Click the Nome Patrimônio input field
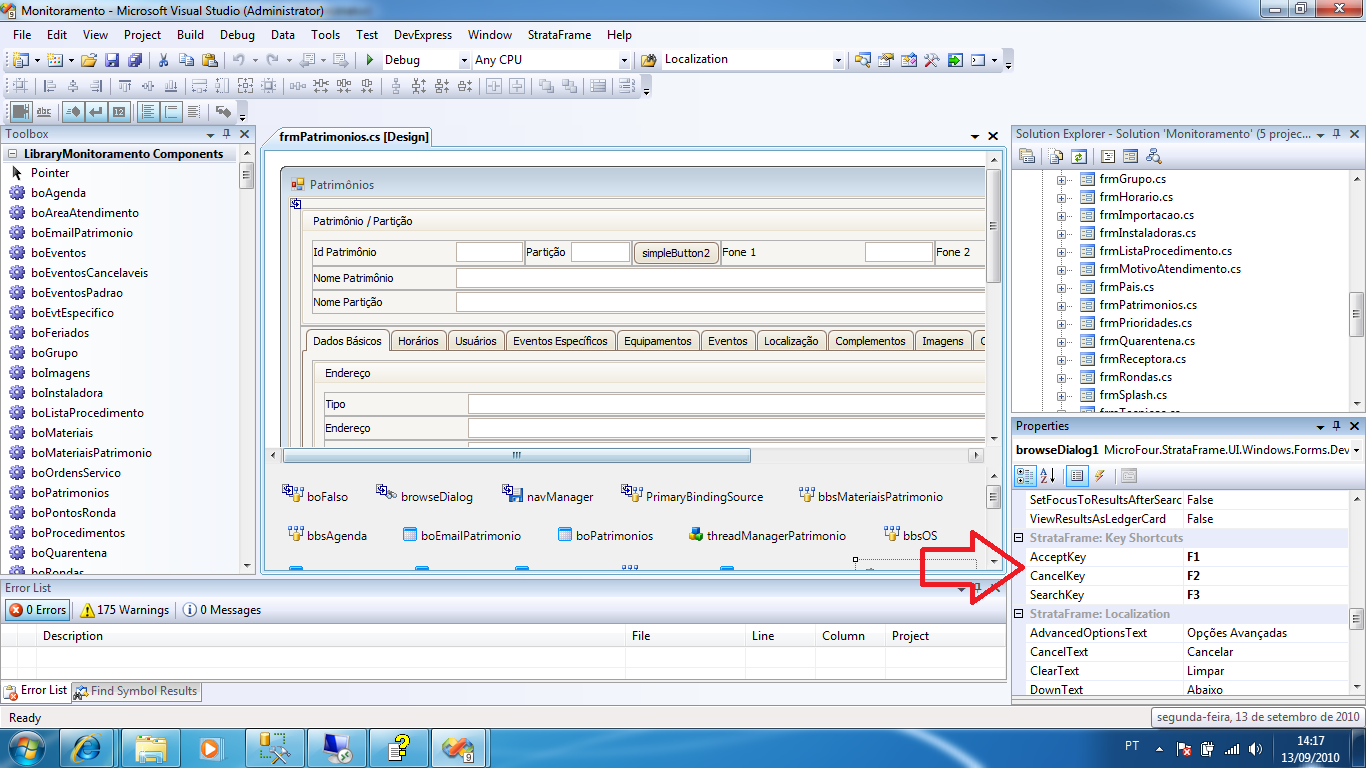Image resolution: width=1366 pixels, height=768 pixels. (x=720, y=278)
